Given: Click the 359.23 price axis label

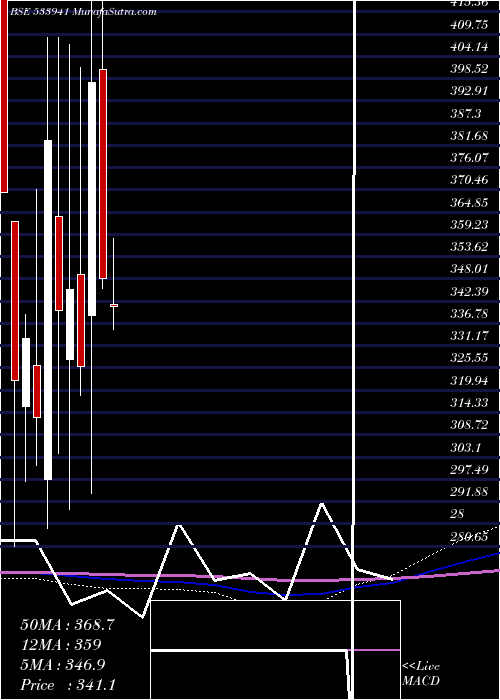Looking at the screenshot, I should [469, 225].
